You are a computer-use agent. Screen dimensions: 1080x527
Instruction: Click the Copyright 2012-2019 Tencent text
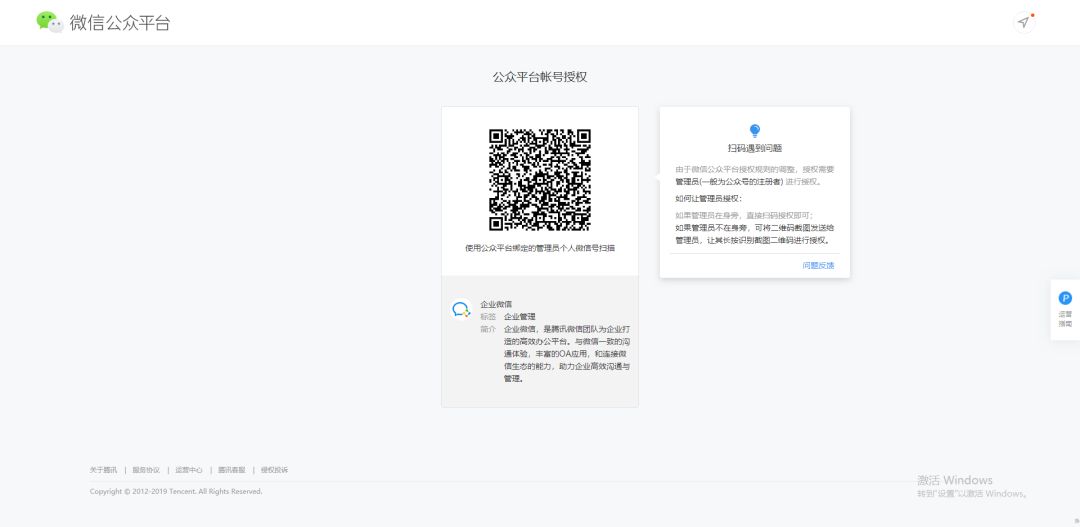pos(176,492)
